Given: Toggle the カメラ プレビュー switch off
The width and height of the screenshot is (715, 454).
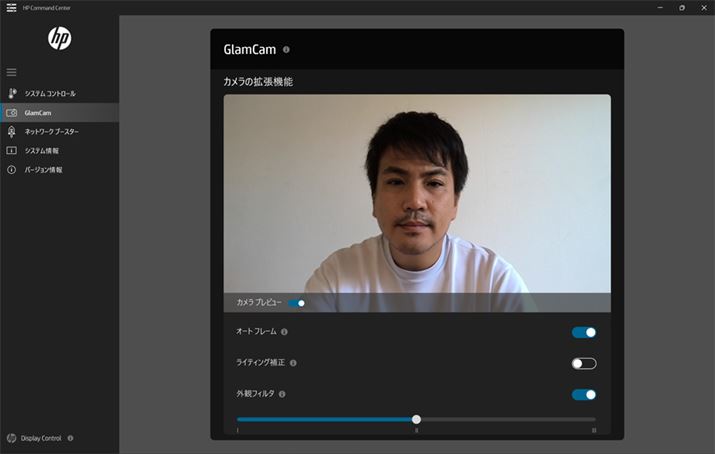Looking at the screenshot, I should tap(296, 302).
